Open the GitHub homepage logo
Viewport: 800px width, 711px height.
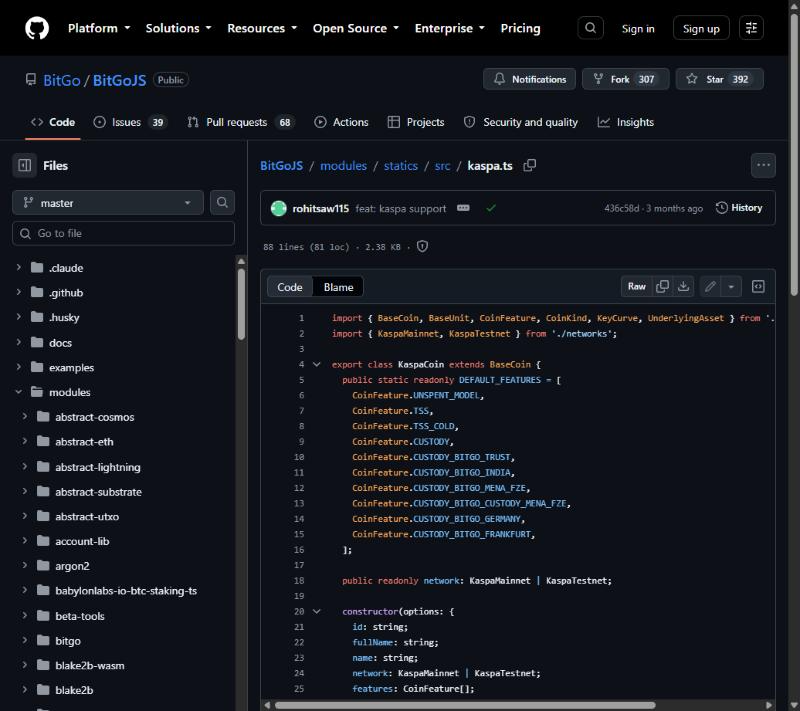37,28
